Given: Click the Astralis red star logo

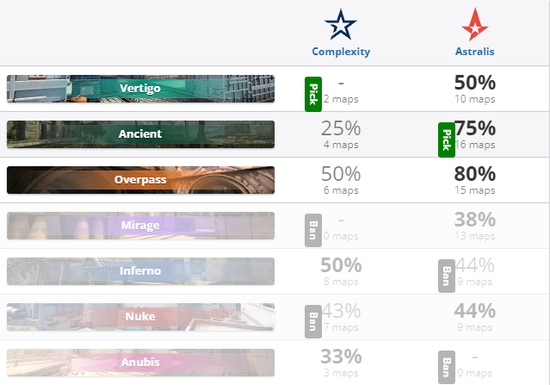Looking at the screenshot, I should point(475,24).
